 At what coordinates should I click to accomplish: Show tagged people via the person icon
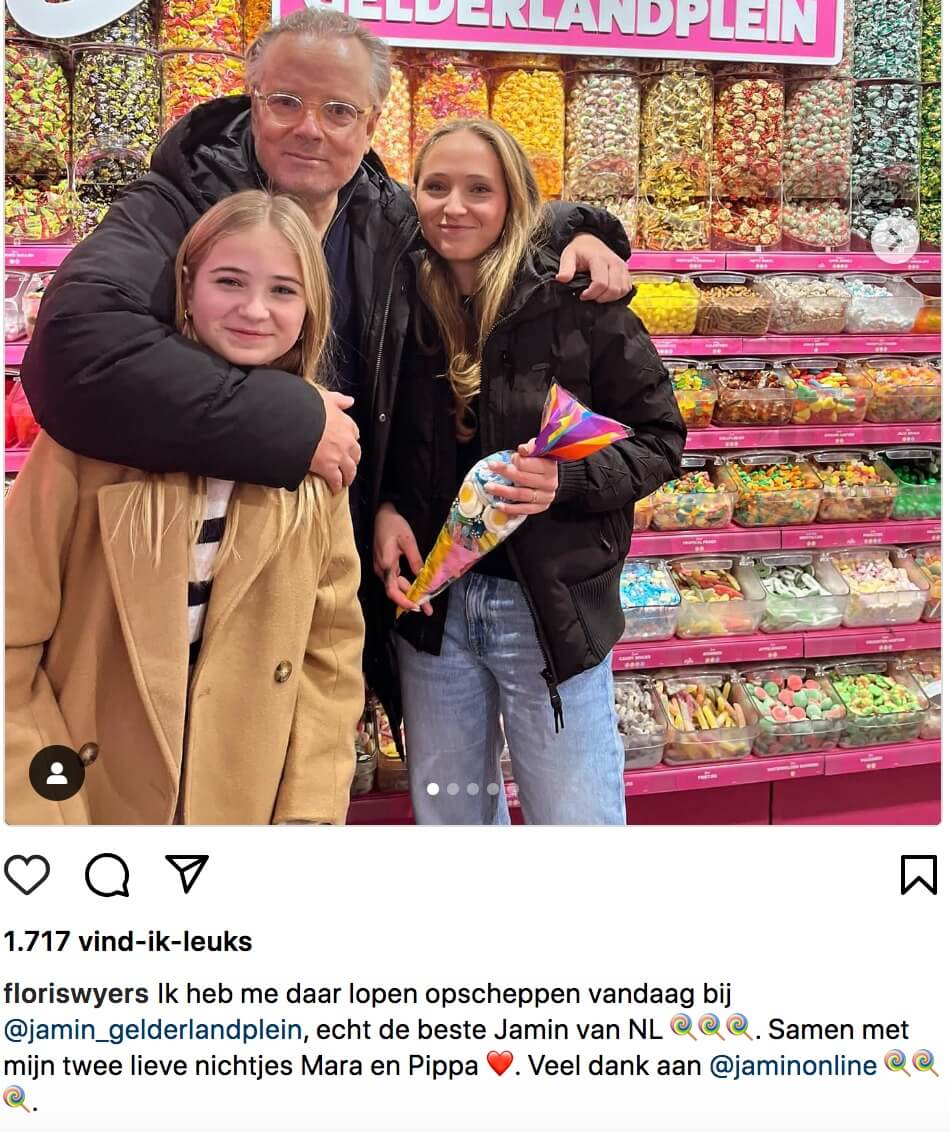(x=56, y=773)
